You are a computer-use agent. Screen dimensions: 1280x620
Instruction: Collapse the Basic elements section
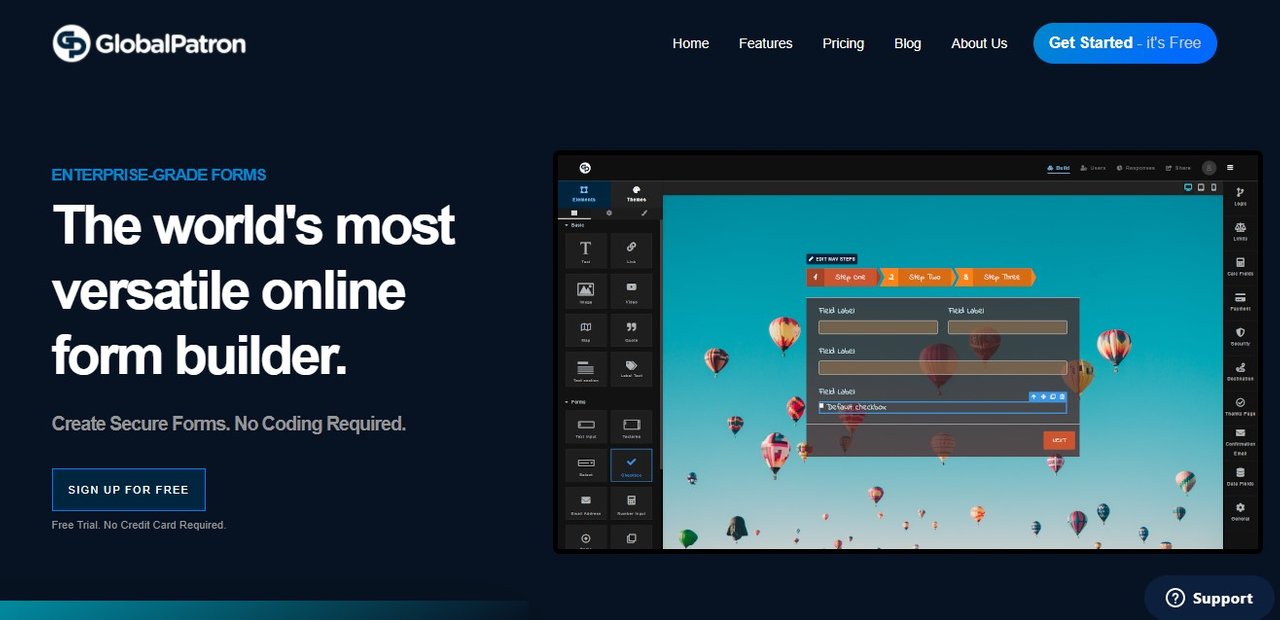tap(575, 225)
